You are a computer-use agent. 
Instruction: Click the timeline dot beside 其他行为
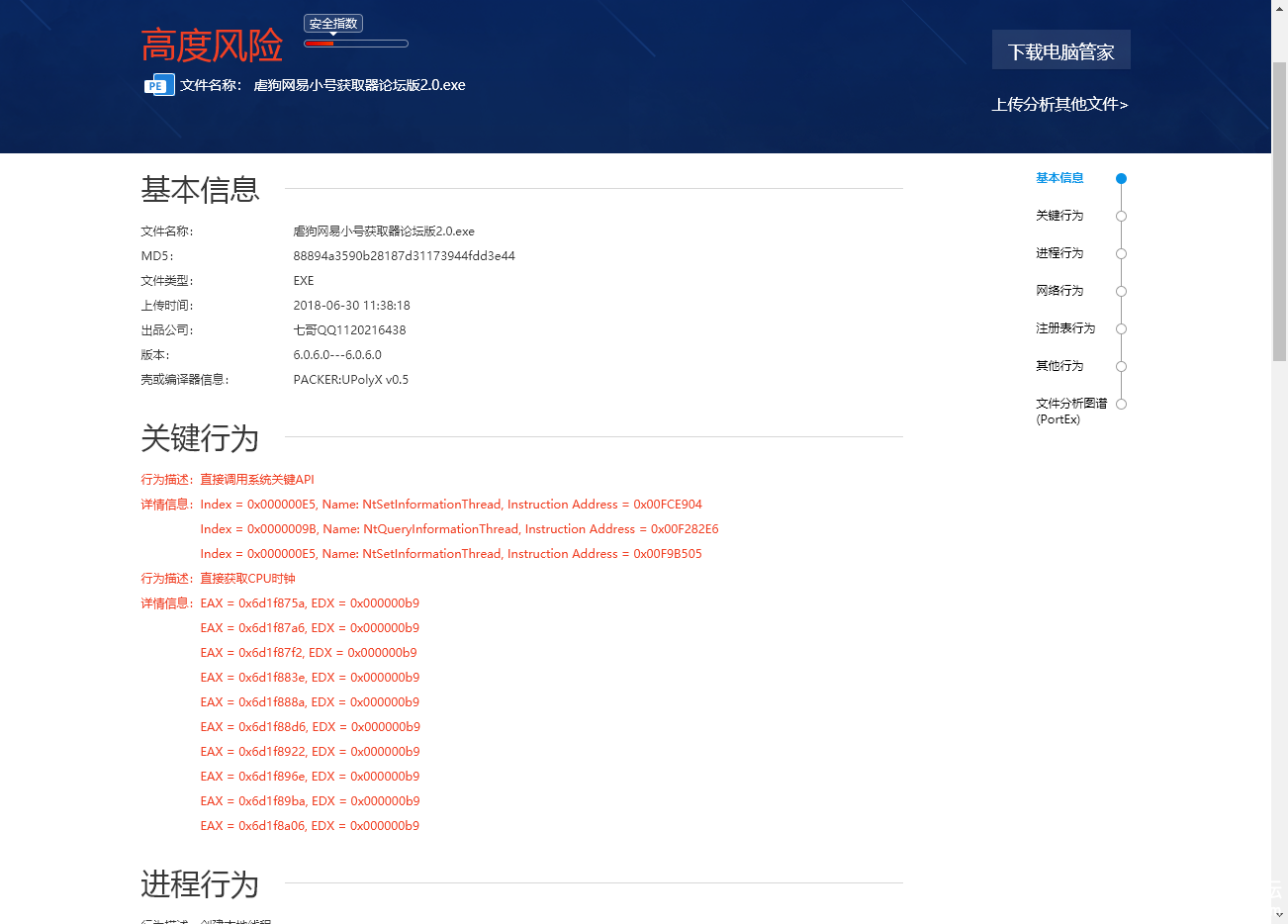tap(1121, 367)
